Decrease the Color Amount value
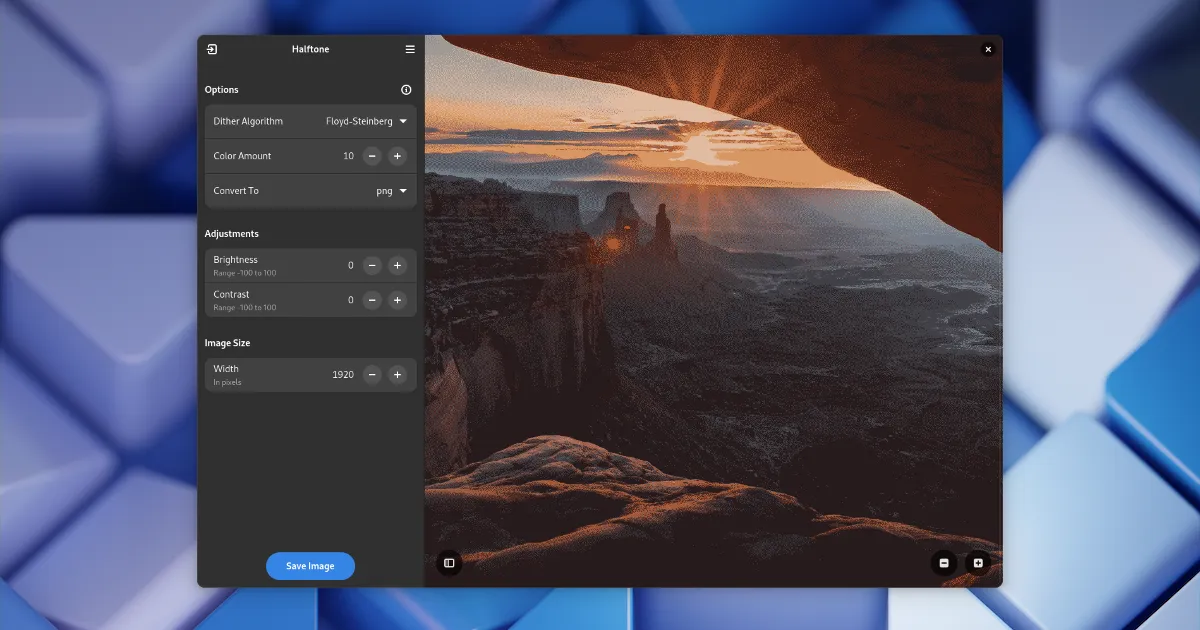 pyautogui.click(x=372, y=156)
